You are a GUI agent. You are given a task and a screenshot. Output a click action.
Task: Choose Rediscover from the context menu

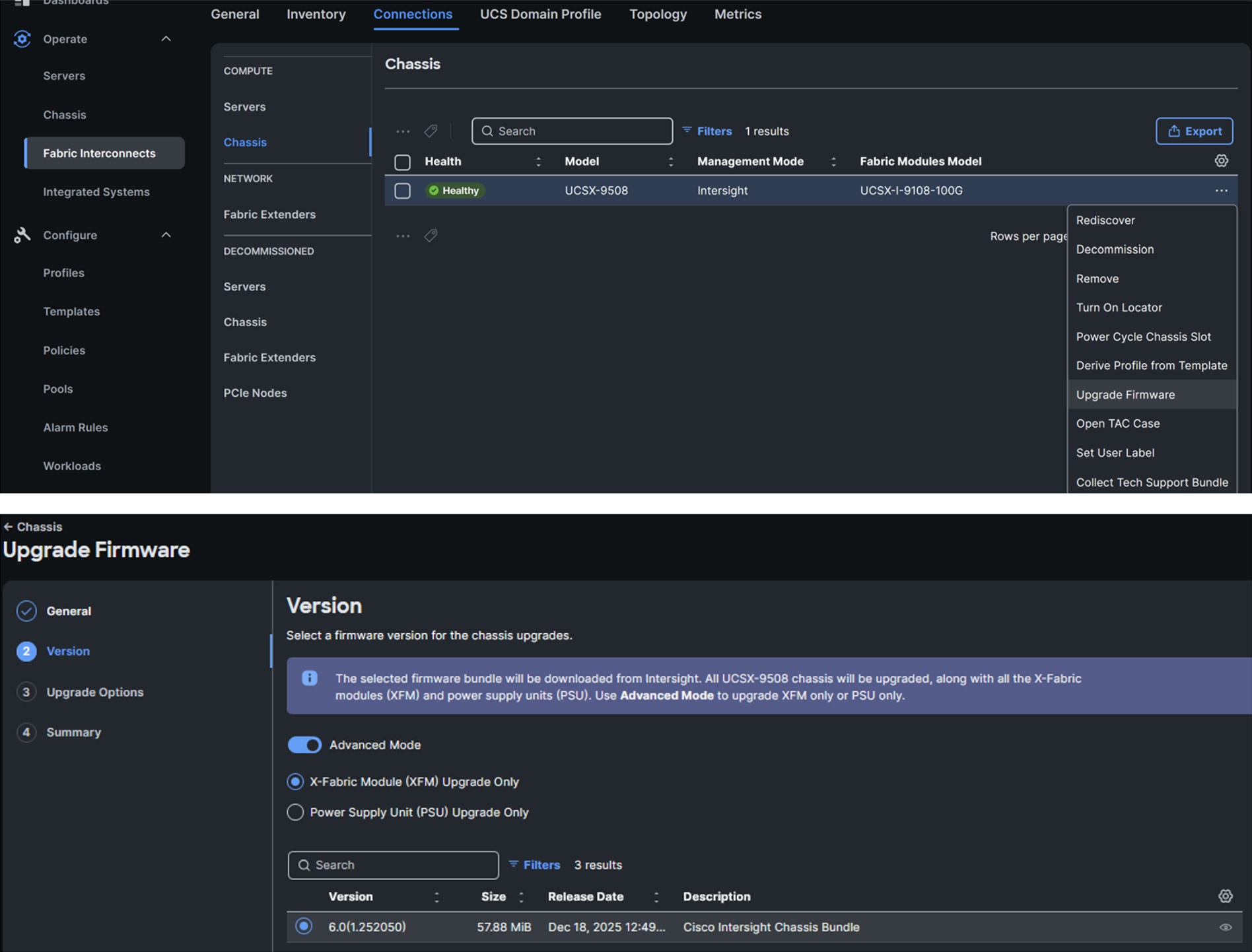[x=1152, y=221]
